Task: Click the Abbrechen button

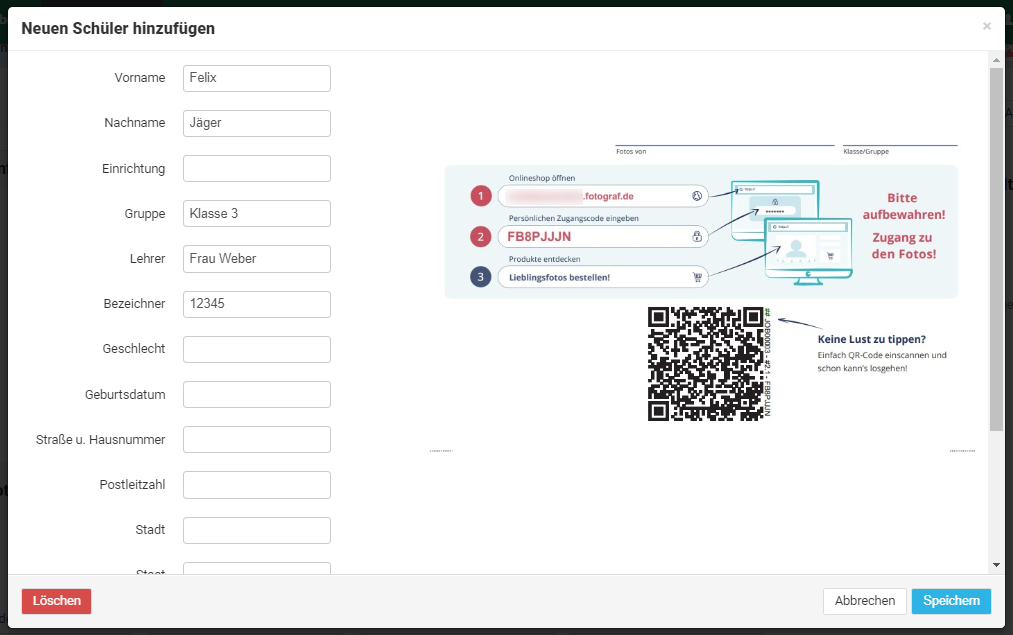Action: [864, 601]
